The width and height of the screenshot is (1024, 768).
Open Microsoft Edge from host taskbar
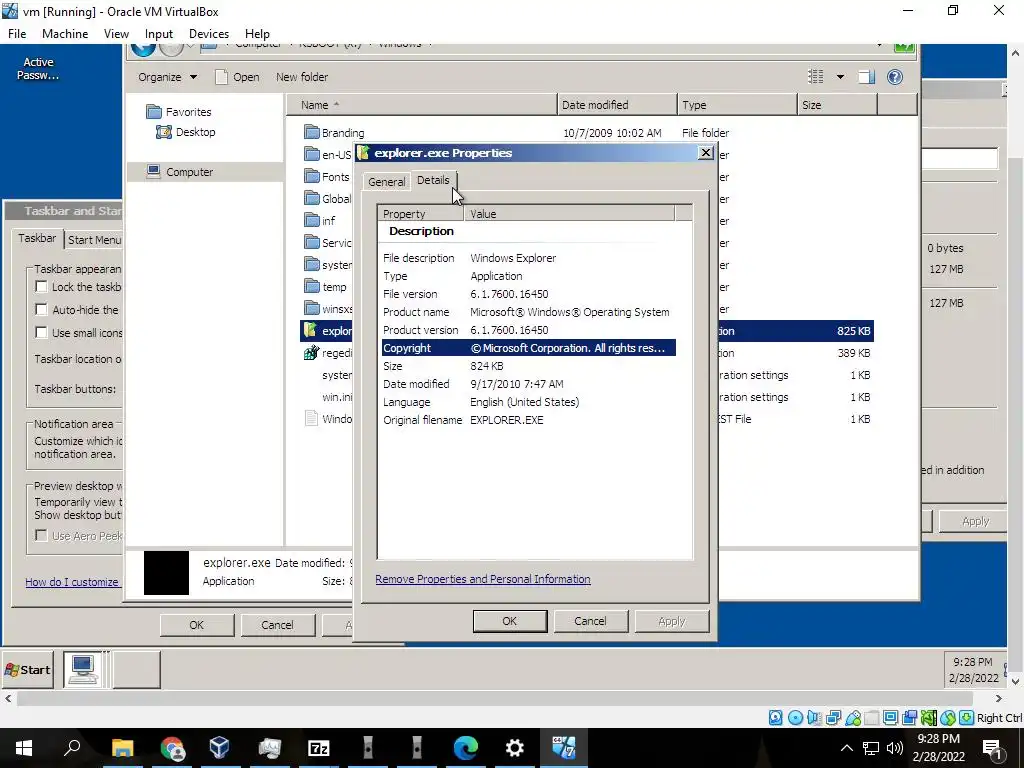[466, 748]
